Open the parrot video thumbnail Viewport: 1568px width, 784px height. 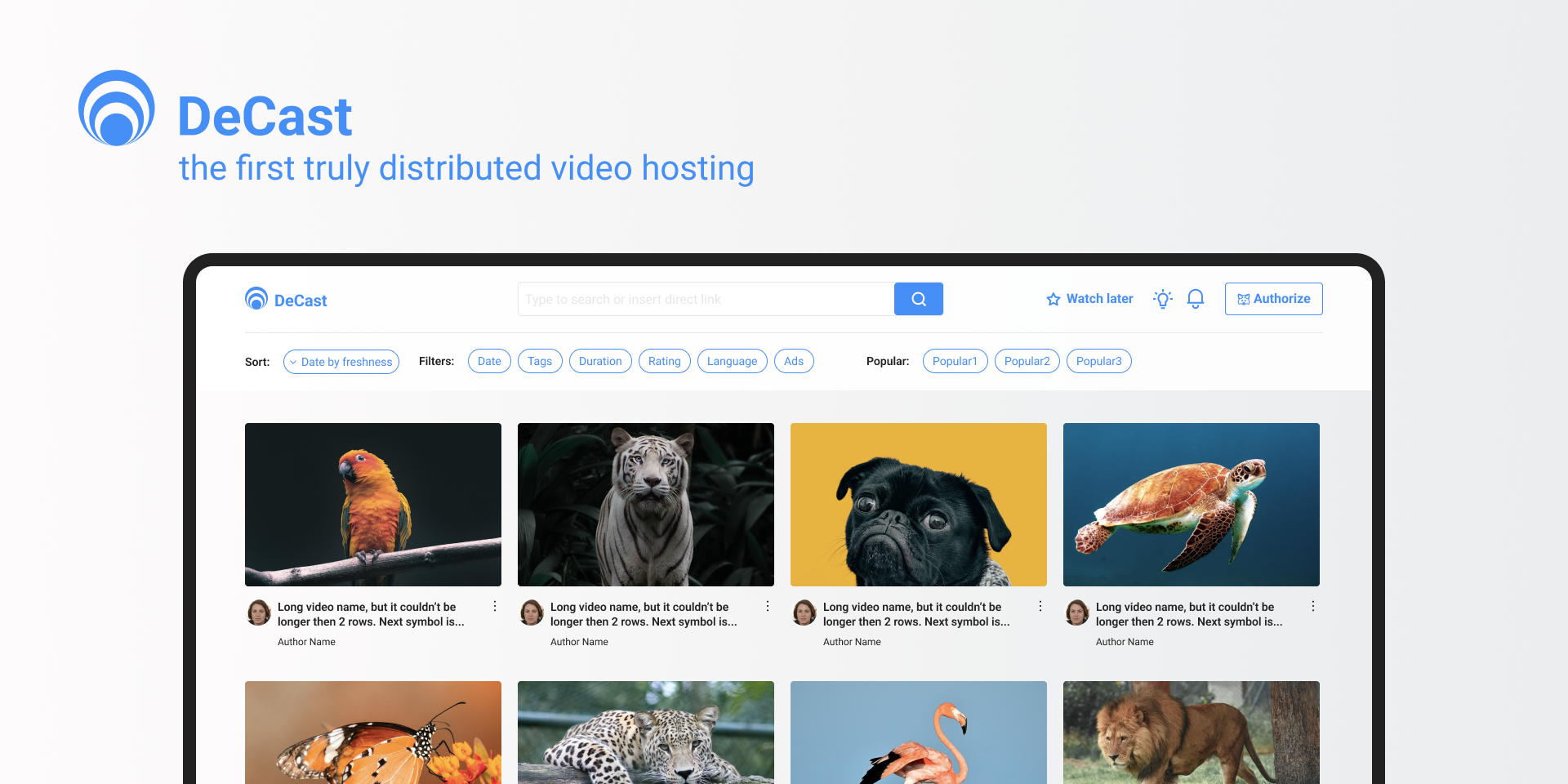click(x=373, y=505)
